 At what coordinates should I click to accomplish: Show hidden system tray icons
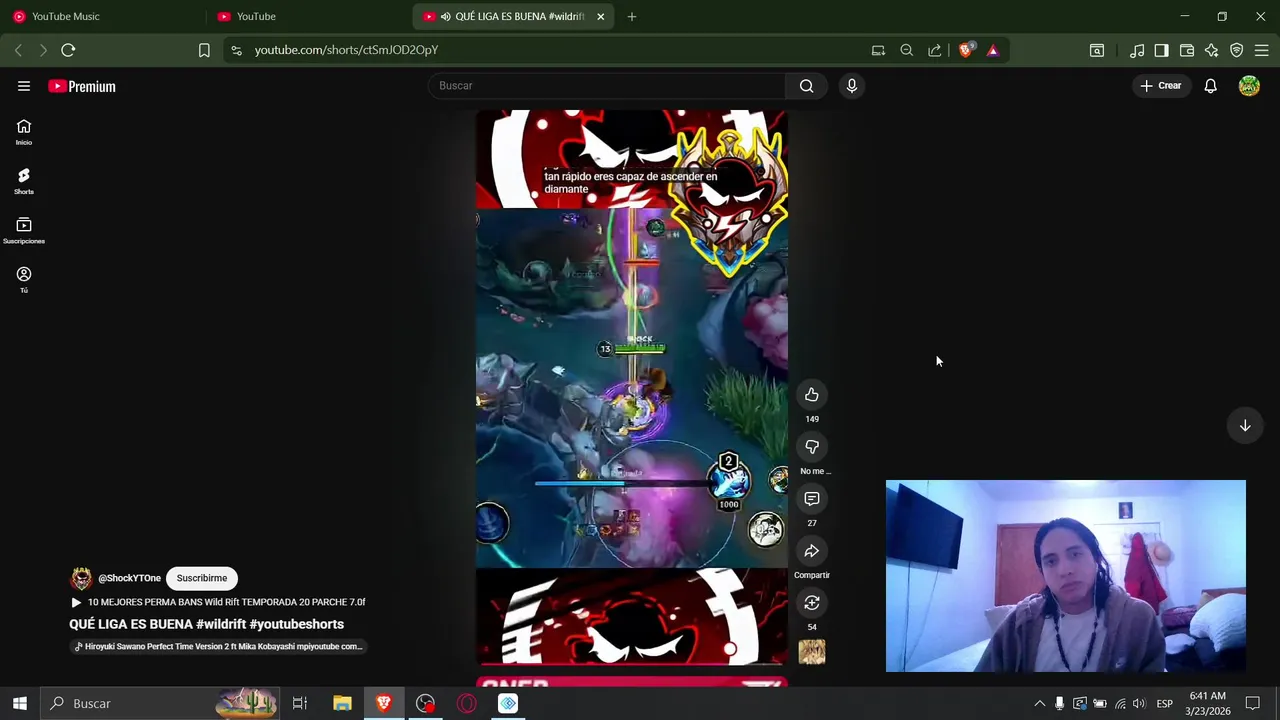(1039, 703)
